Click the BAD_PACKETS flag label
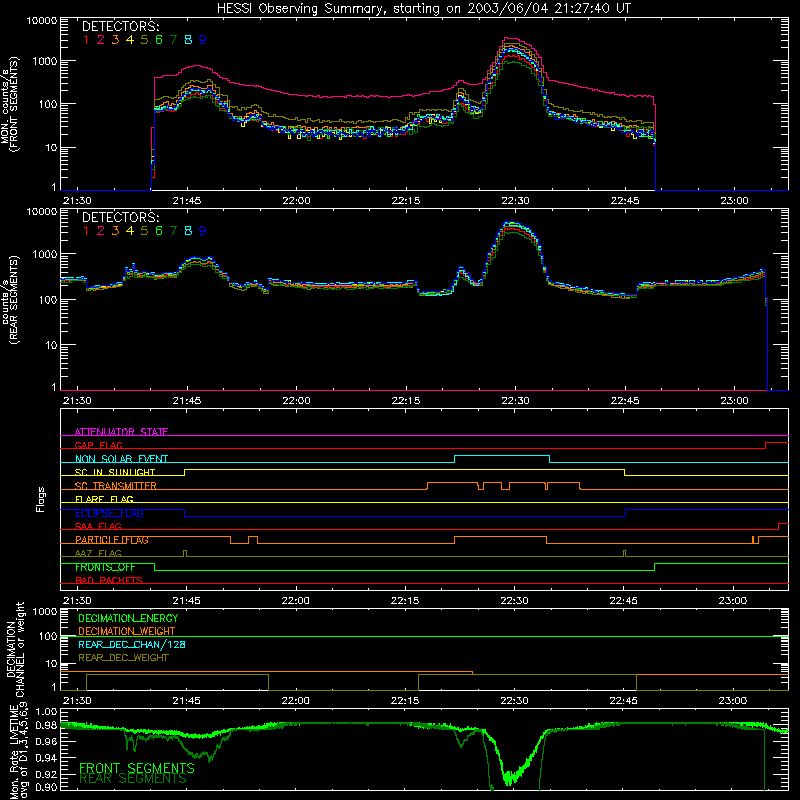 (109, 580)
